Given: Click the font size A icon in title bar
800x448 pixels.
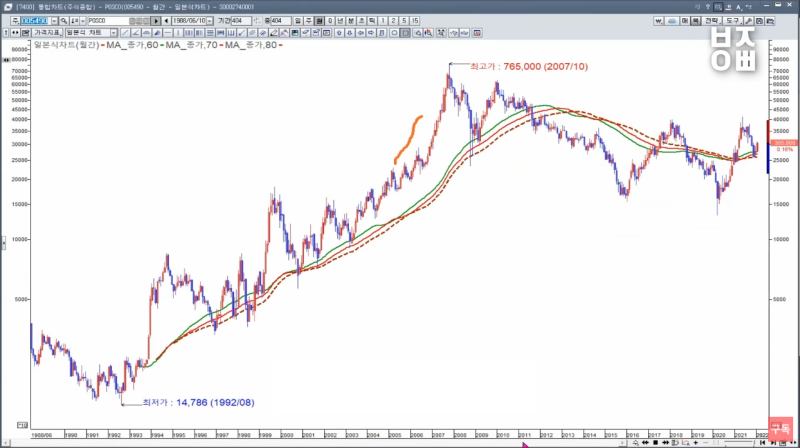Looking at the screenshot, I should click(x=739, y=7).
